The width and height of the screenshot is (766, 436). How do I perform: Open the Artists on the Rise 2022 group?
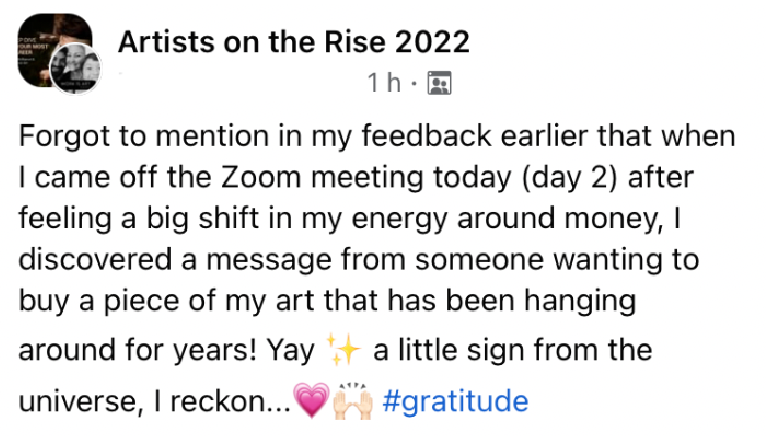(x=294, y=42)
